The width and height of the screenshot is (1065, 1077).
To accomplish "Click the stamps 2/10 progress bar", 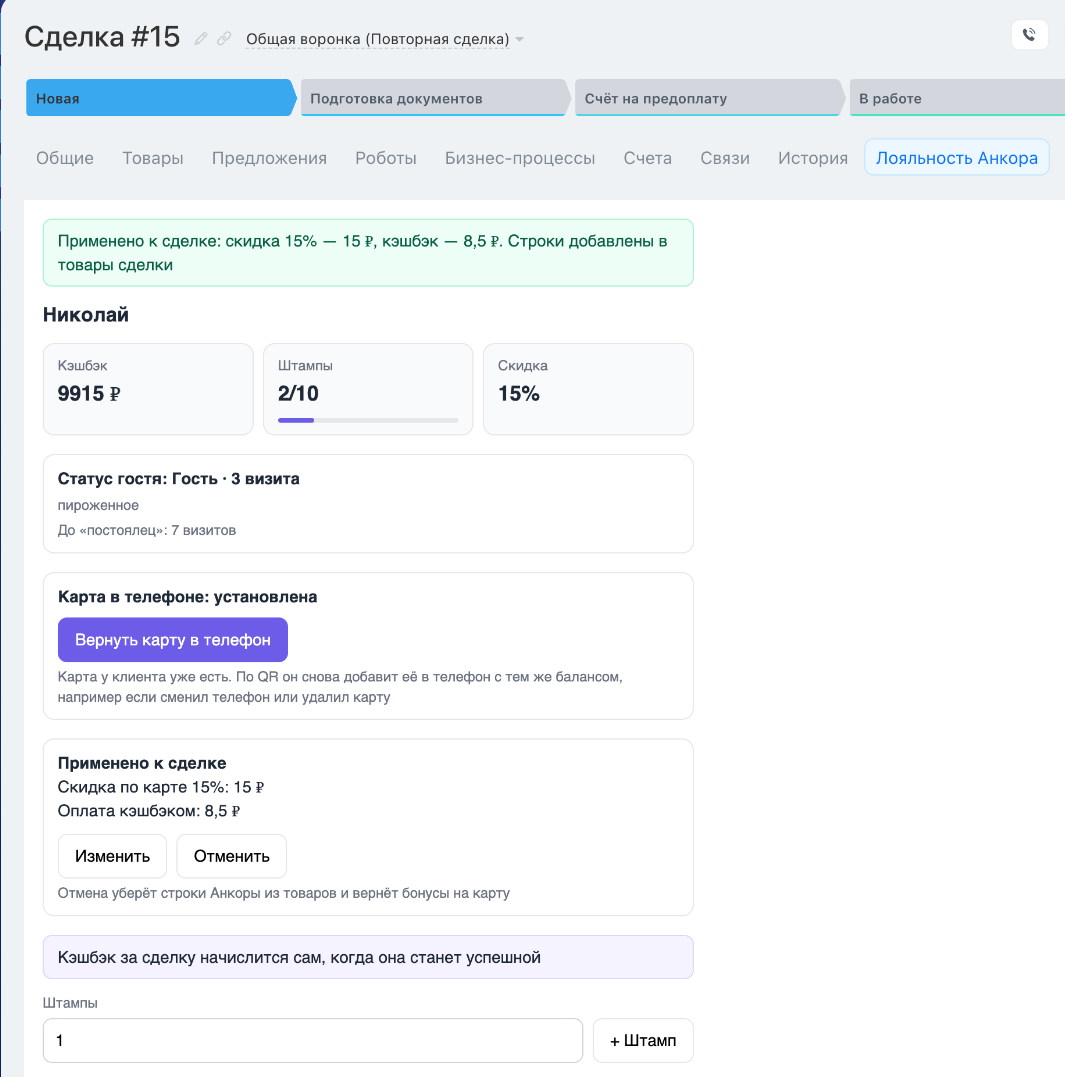I will coord(368,420).
